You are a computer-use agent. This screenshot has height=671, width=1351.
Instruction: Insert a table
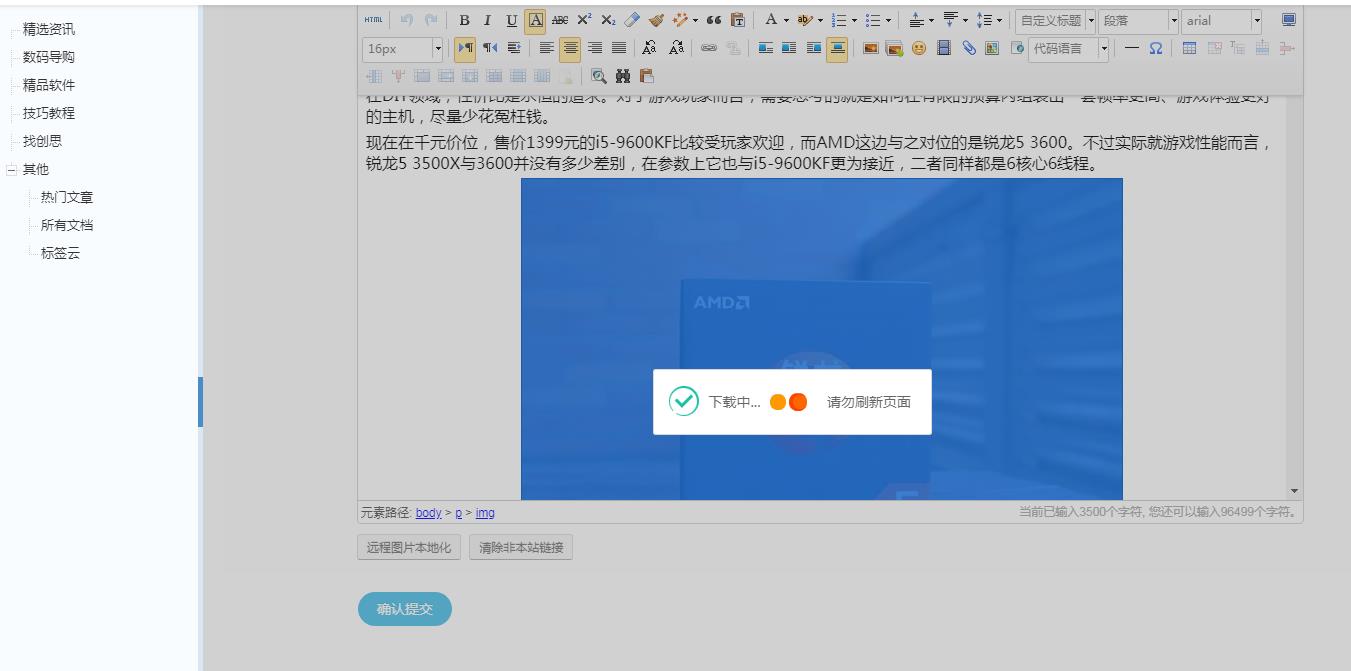coord(1189,48)
